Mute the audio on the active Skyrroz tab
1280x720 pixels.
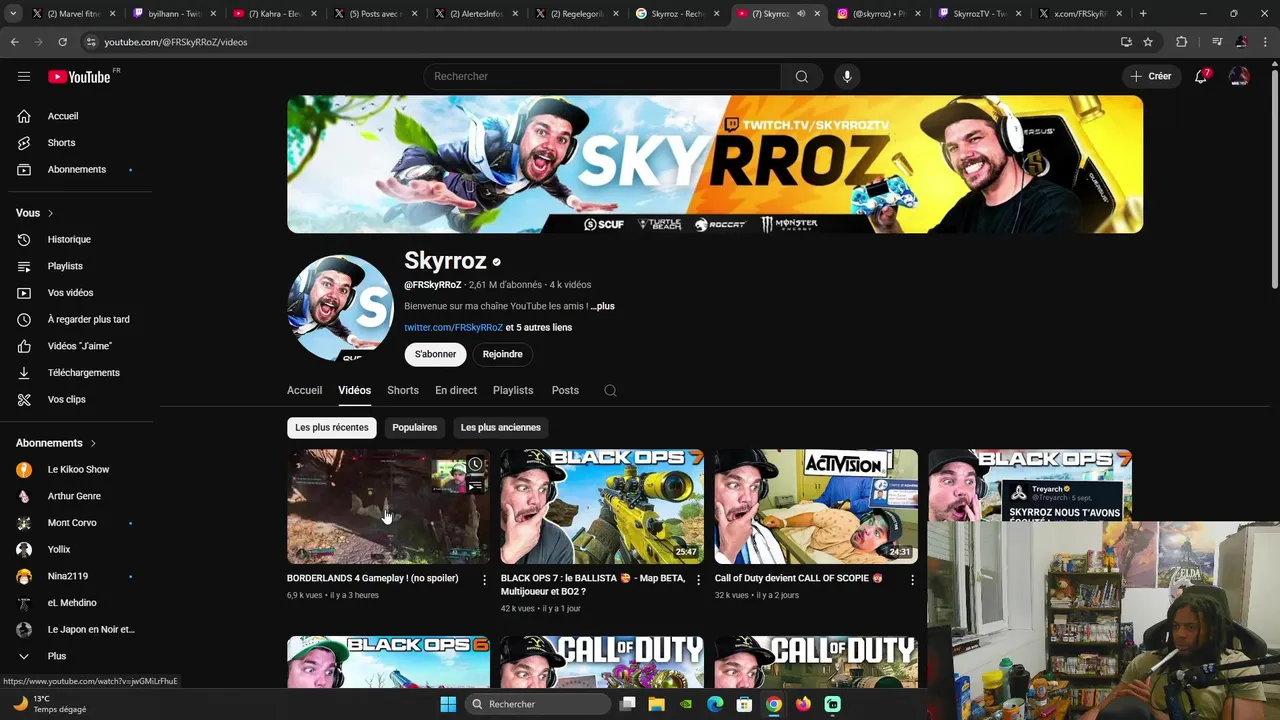click(x=801, y=14)
